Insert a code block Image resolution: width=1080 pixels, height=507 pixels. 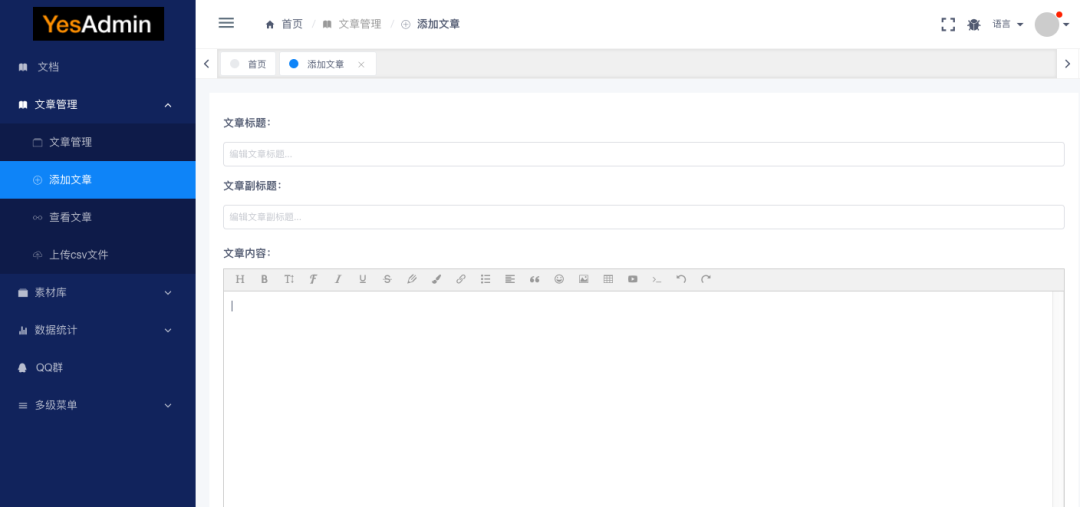pos(657,279)
